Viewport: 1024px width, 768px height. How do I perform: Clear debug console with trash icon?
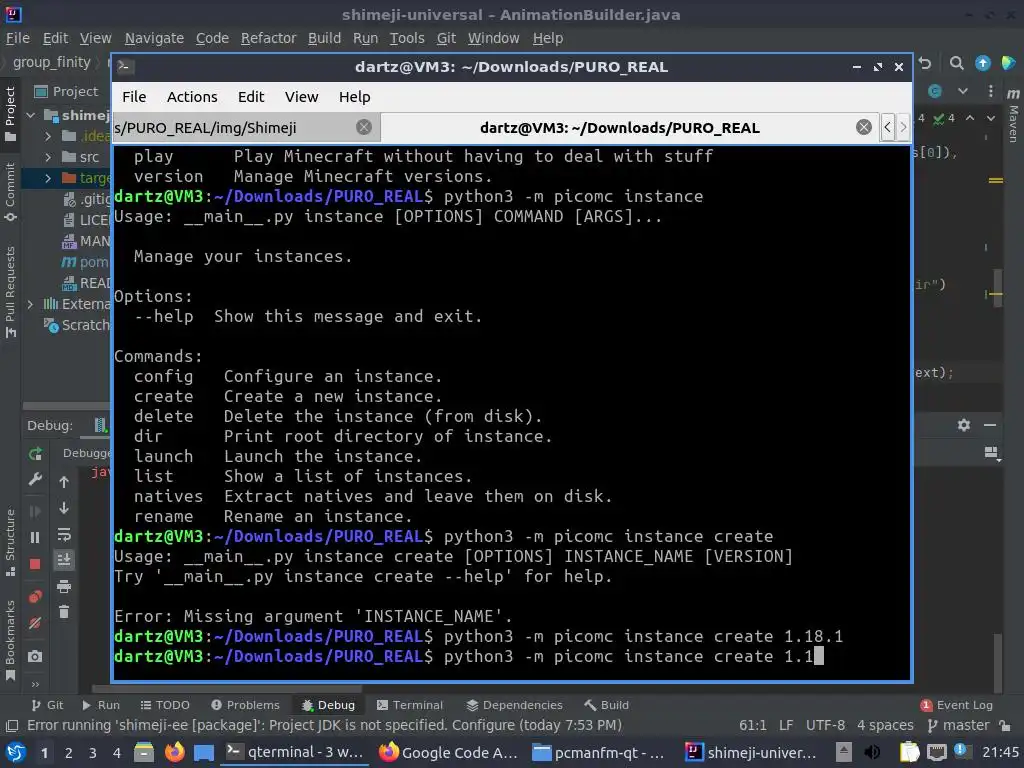(64, 612)
